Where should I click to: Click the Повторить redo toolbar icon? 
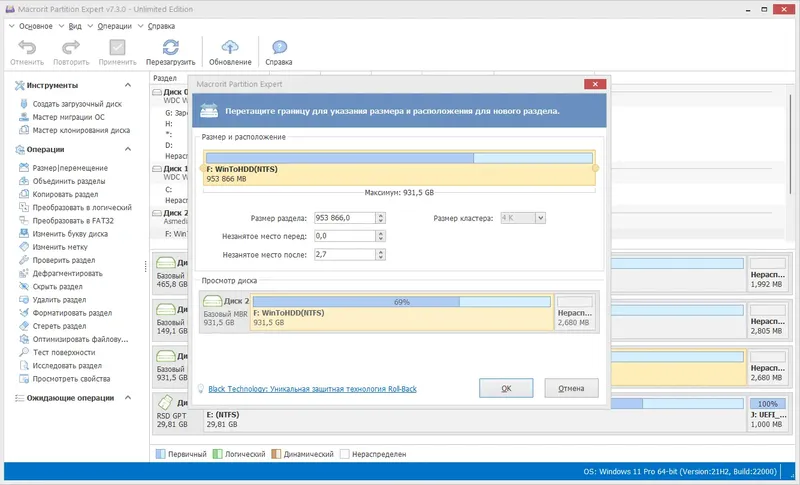(71, 47)
